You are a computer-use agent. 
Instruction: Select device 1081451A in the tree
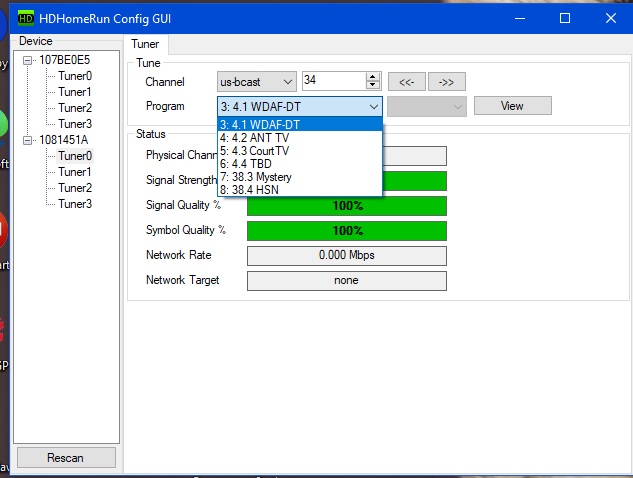pyautogui.click(x=64, y=140)
